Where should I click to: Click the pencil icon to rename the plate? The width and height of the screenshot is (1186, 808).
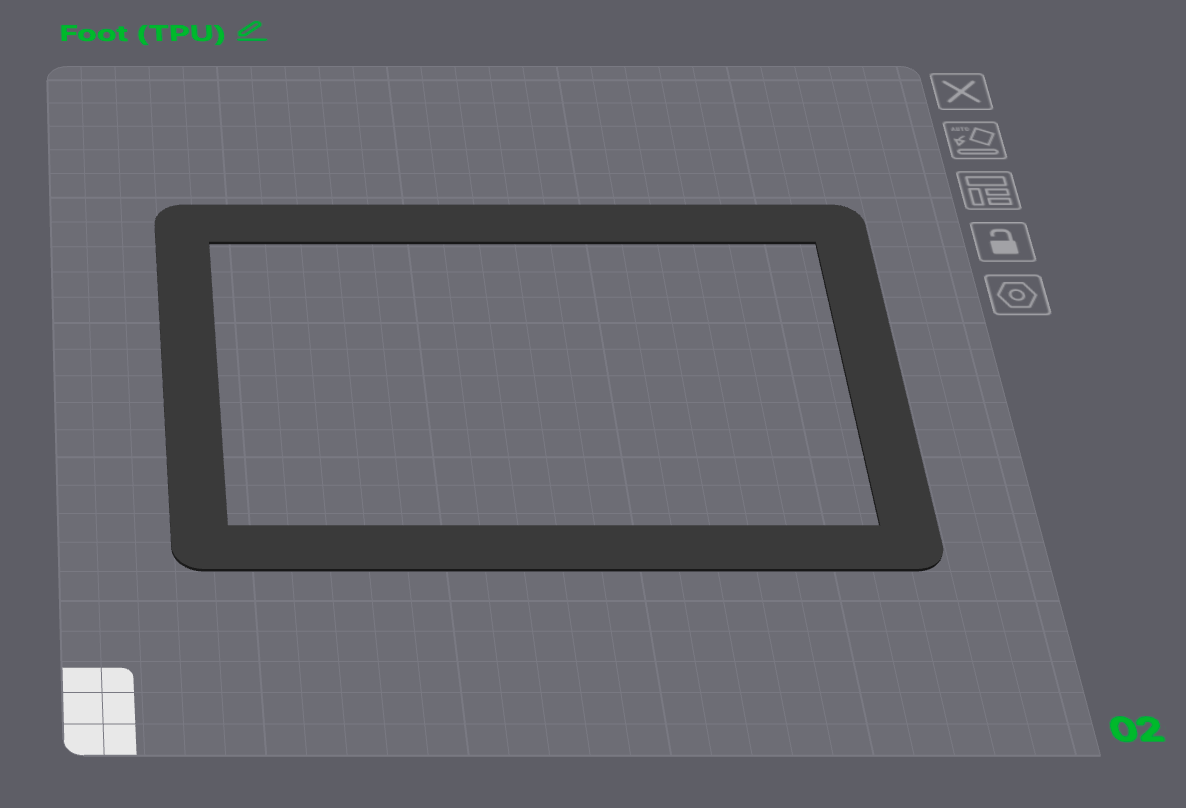tap(252, 31)
